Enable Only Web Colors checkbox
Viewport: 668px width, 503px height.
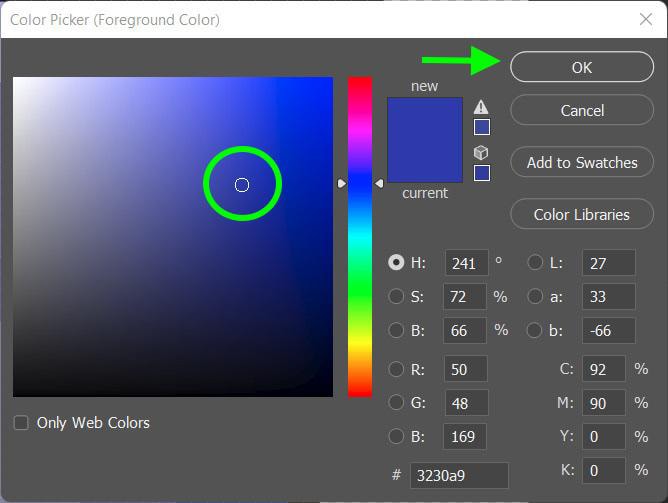21,423
